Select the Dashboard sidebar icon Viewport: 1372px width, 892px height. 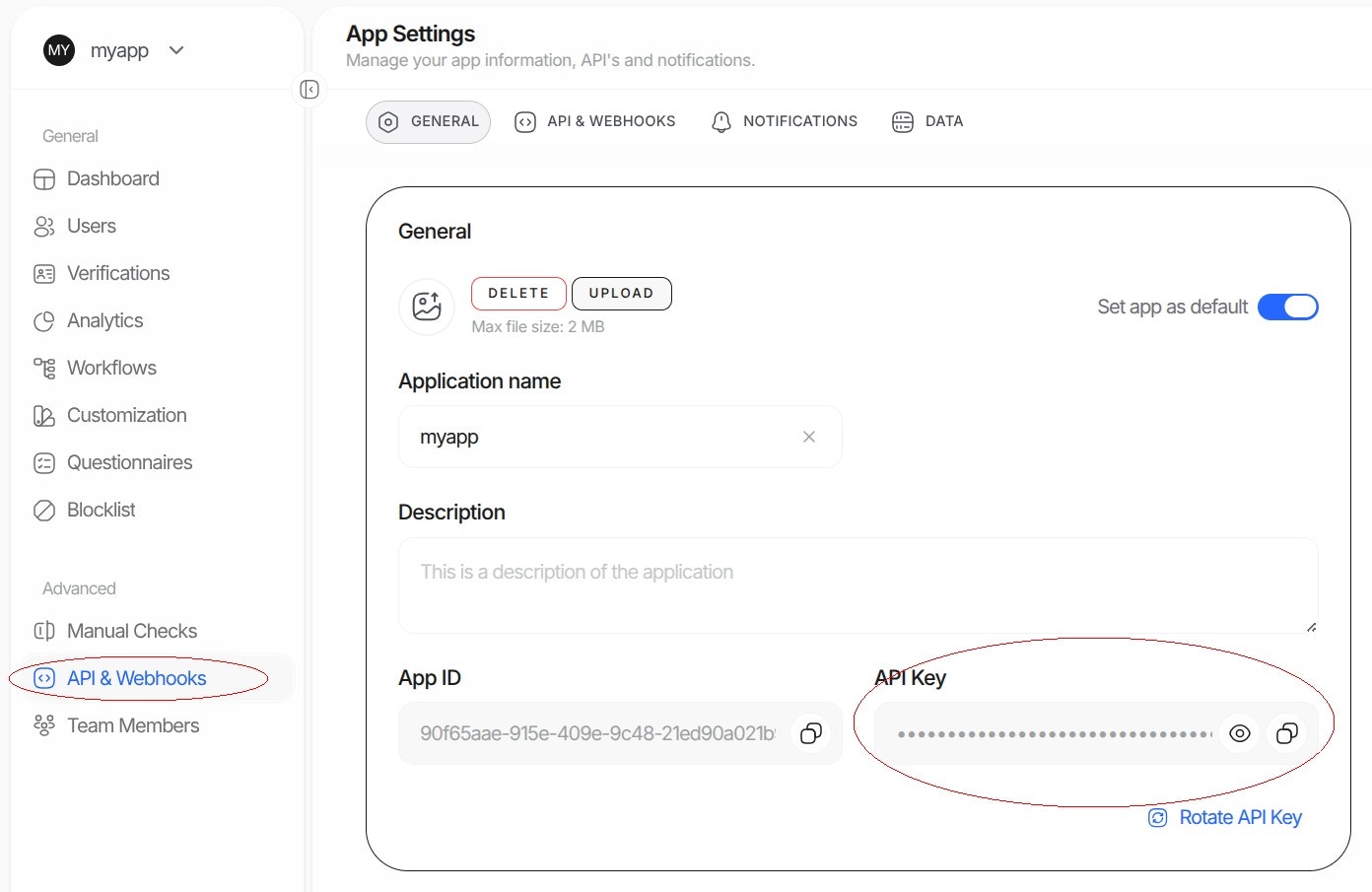[x=44, y=178]
